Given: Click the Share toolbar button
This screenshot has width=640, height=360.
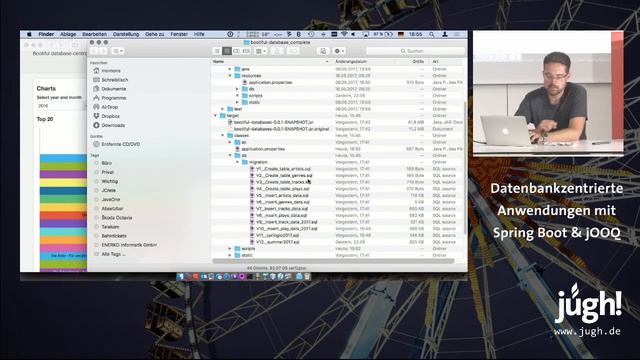Looking at the screenshot, I should [x=277, y=51].
